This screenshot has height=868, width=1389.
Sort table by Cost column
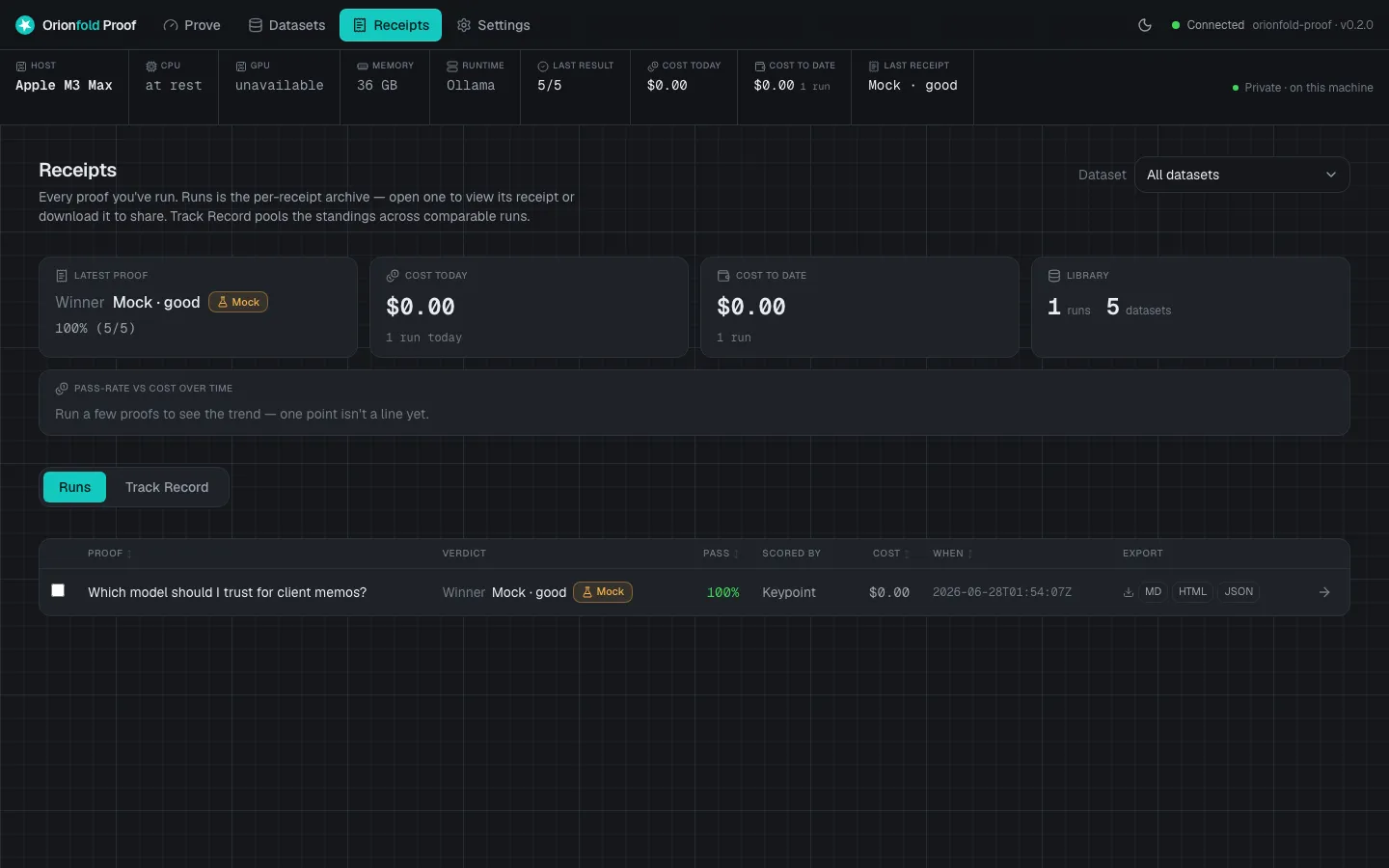pos(890,554)
